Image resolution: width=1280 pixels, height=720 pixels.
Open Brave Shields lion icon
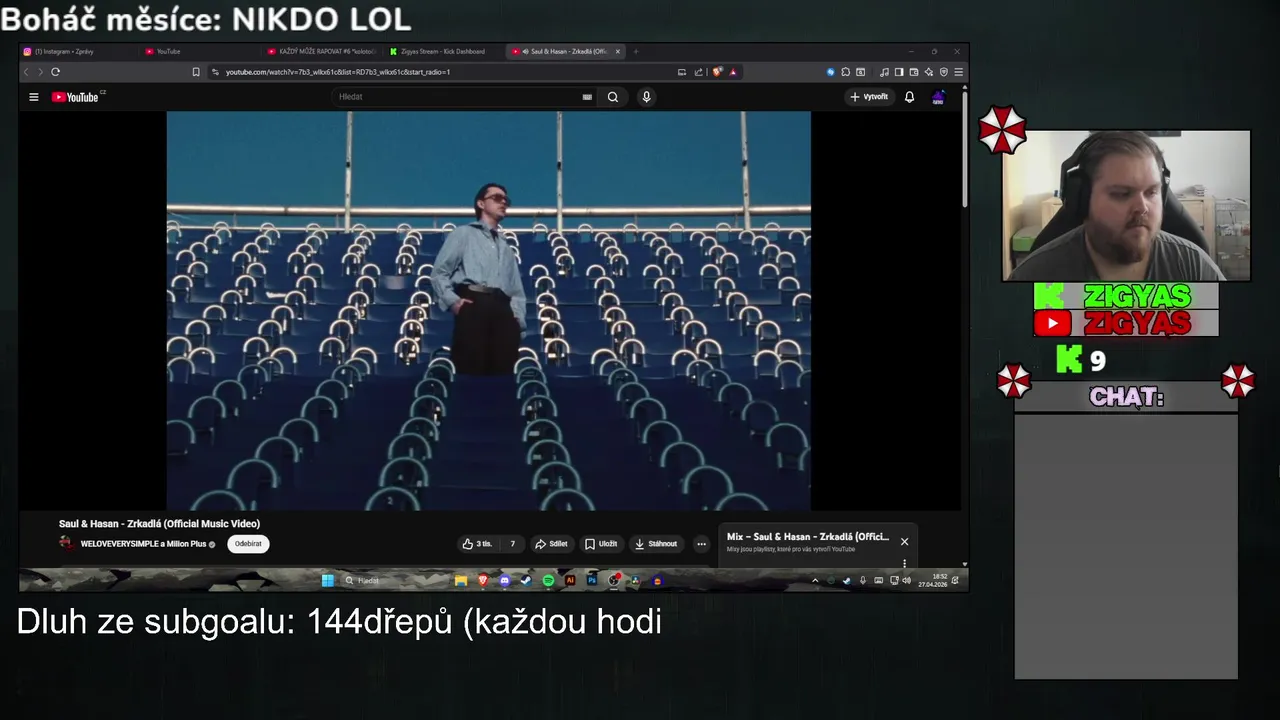pyautogui.click(x=717, y=72)
